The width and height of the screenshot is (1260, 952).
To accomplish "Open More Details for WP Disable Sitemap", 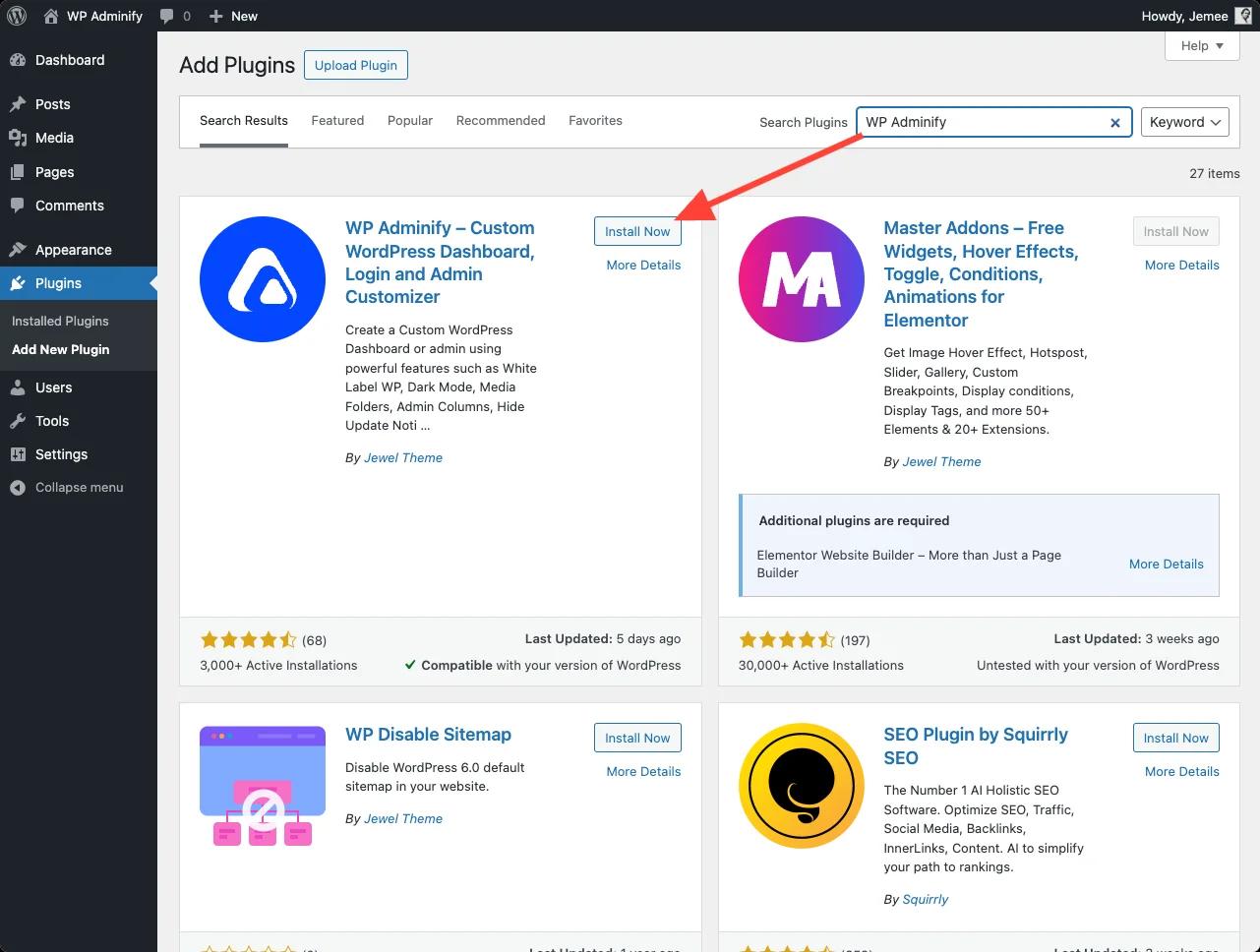I will tap(643, 771).
